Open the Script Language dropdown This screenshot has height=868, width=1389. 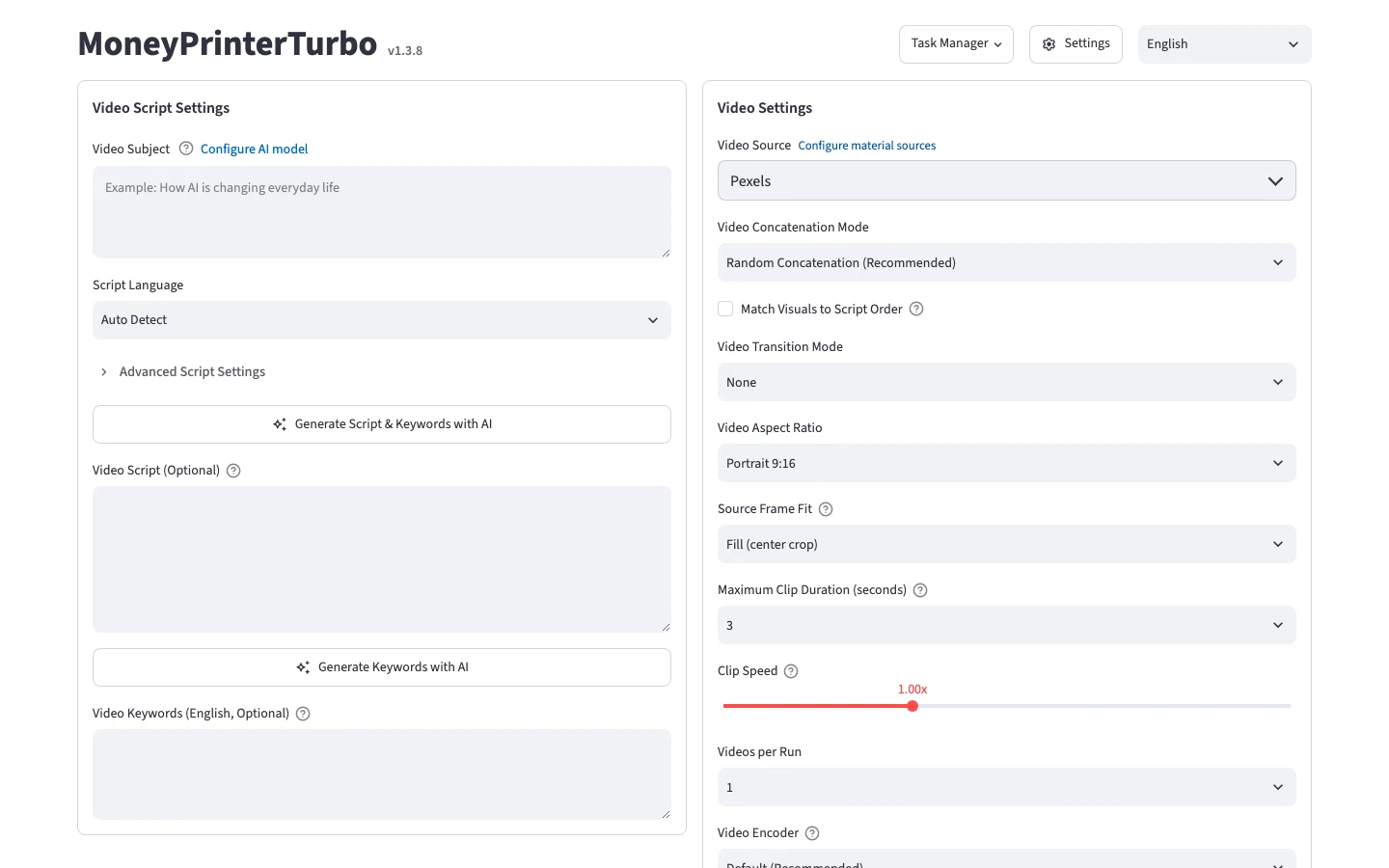(381, 320)
